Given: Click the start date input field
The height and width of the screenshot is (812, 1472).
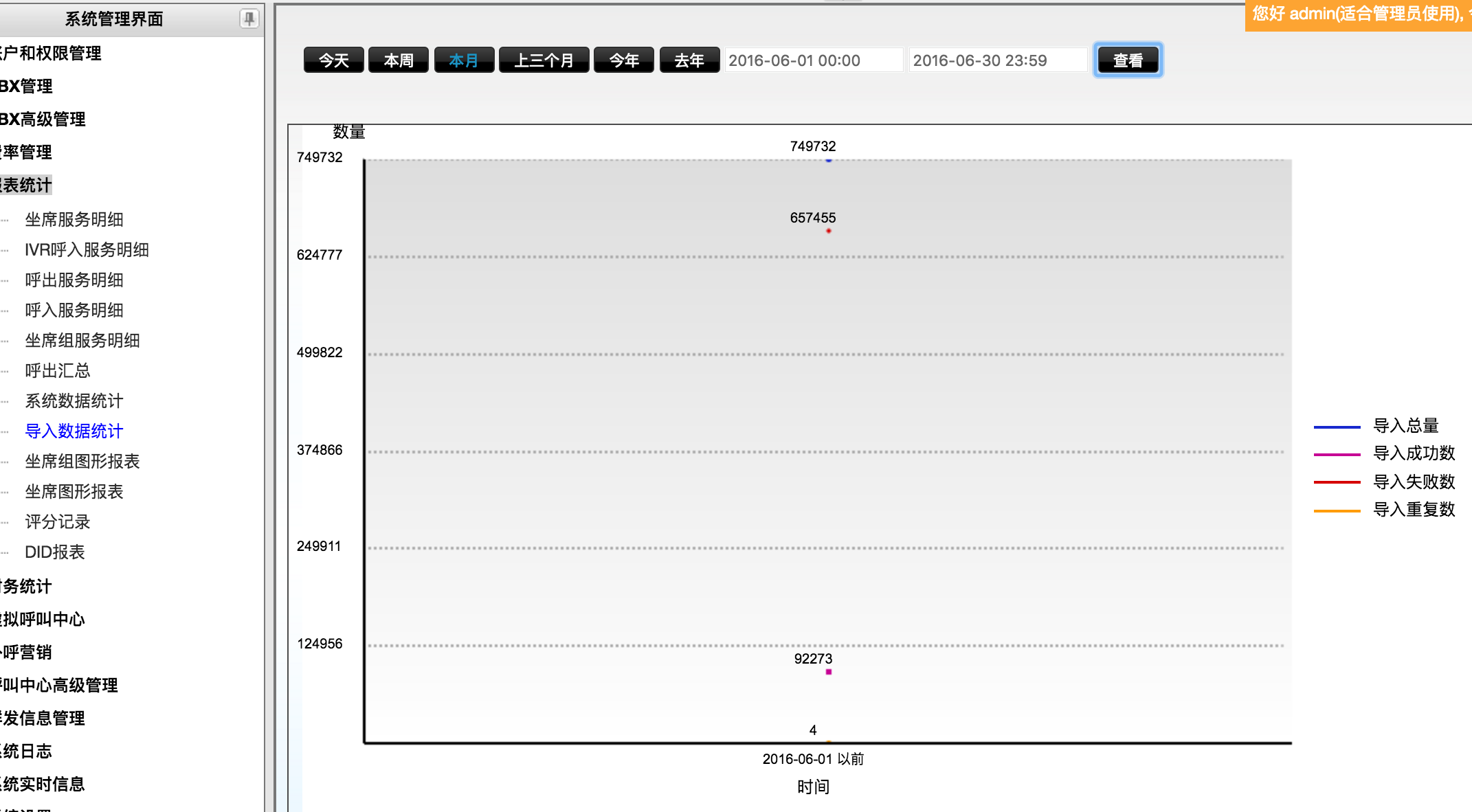Looking at the screenshot, I should click(813, 60).
